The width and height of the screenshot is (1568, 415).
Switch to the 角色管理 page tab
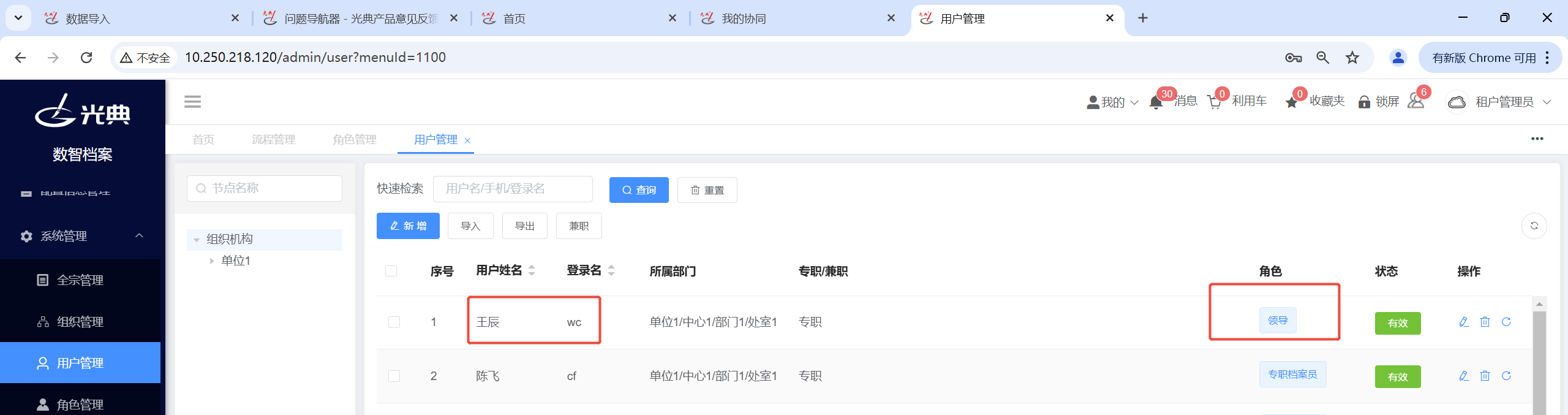tap(355, 140)
